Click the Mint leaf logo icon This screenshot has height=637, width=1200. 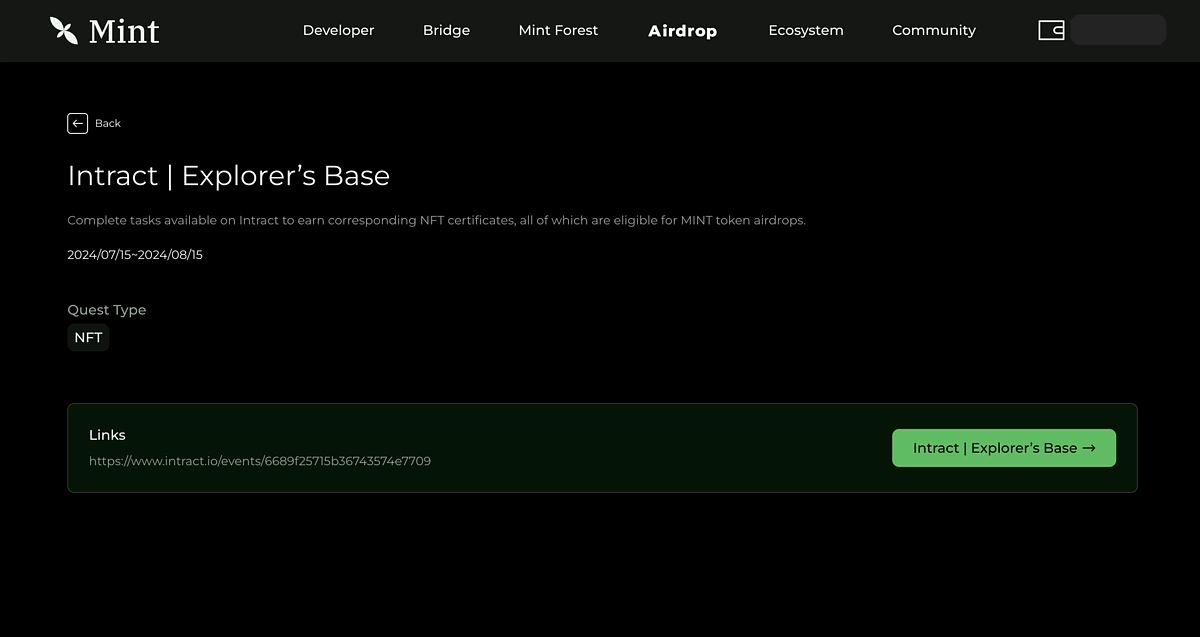click(x=64, y=30)
